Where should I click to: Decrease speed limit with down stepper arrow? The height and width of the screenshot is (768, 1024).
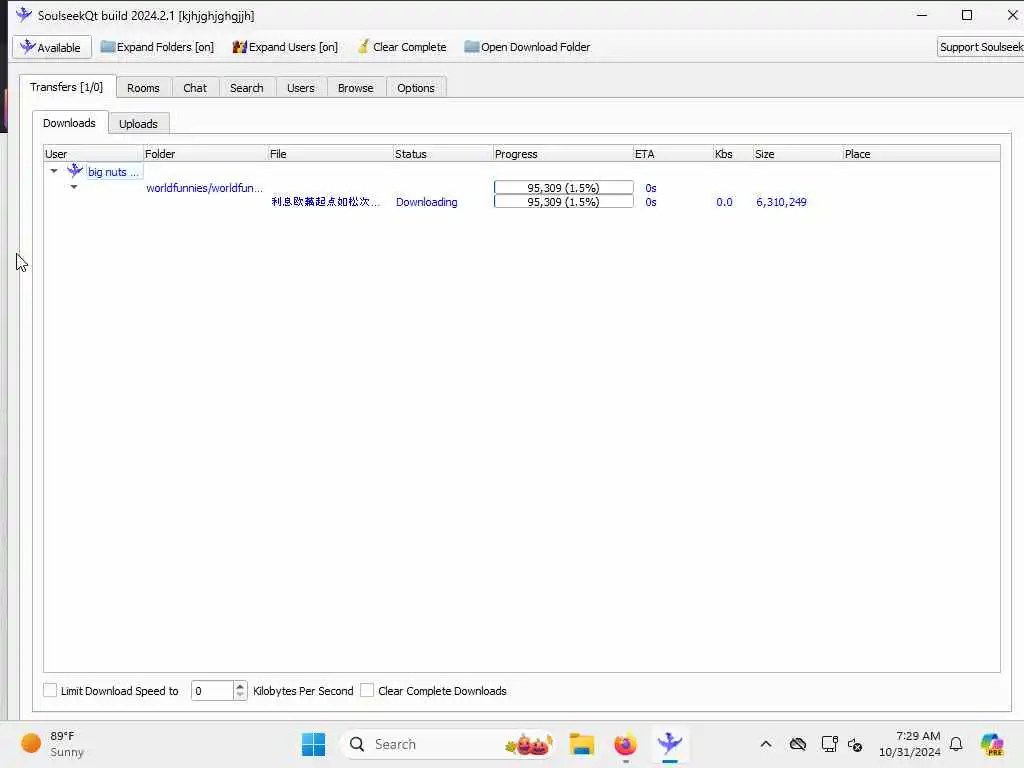click(x=240, y=696)
